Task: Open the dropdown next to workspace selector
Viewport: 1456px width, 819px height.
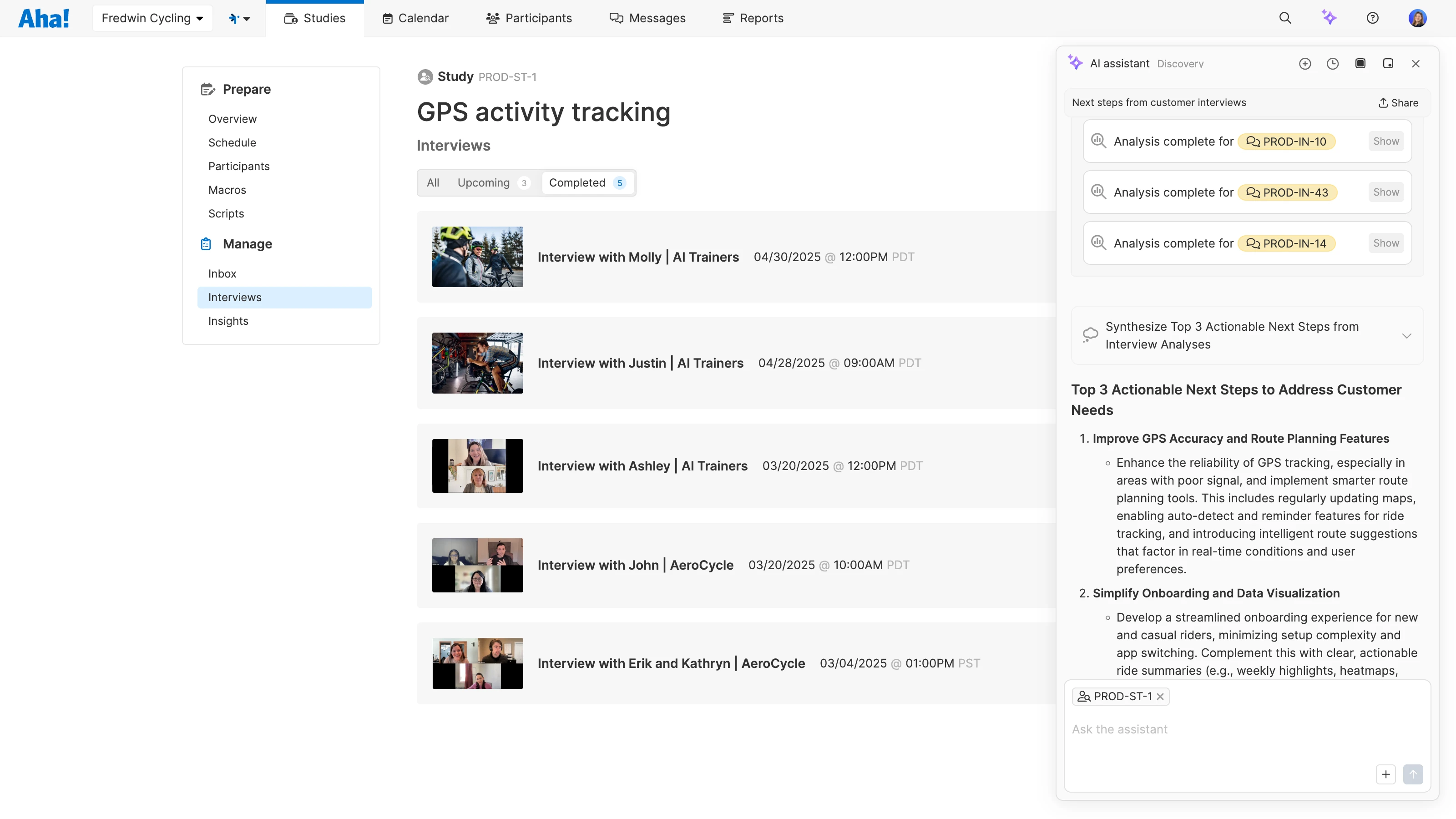Action: (240, 18)
